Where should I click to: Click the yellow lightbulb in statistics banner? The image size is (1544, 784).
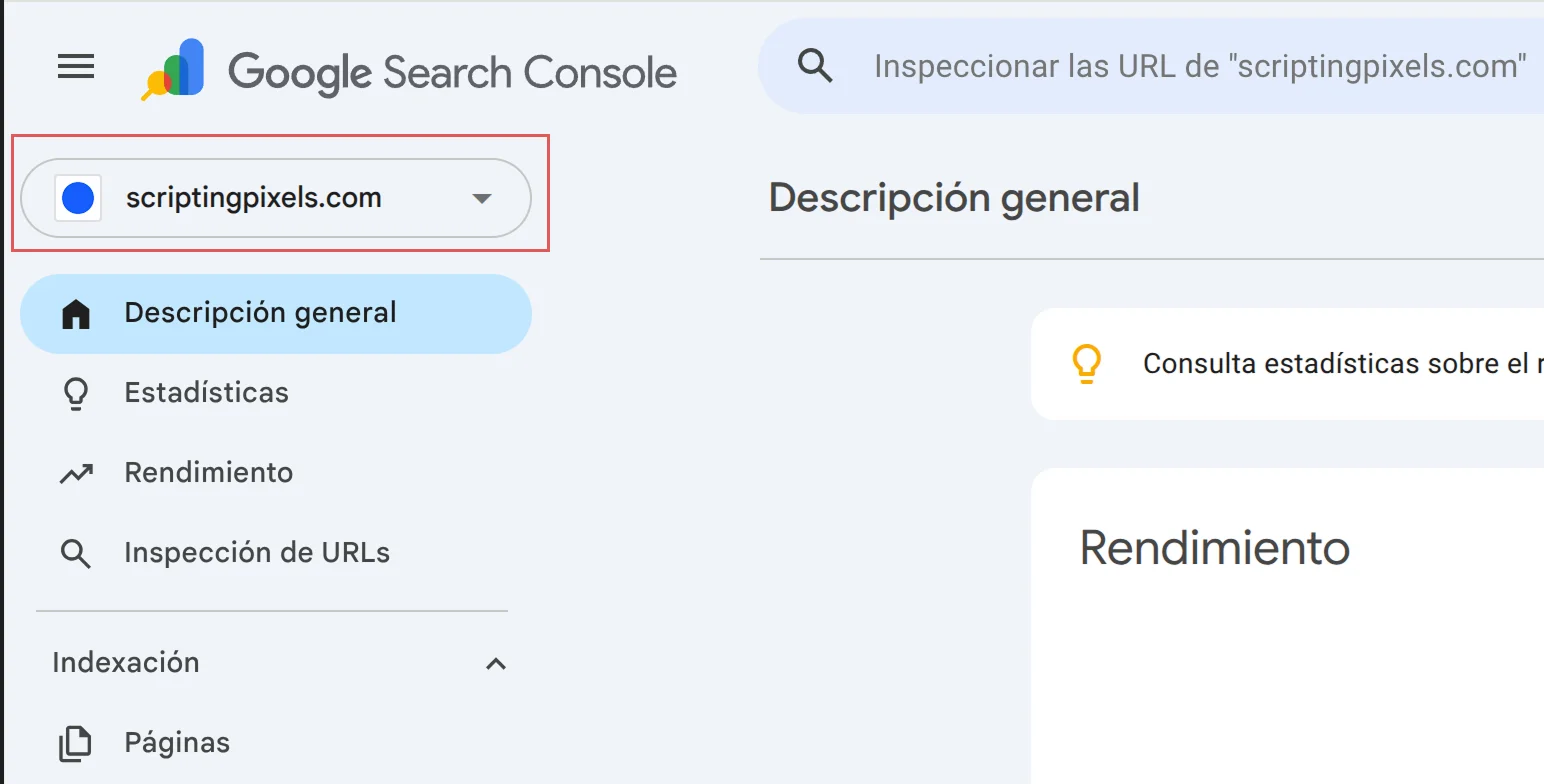click(x=1087, y=364)
